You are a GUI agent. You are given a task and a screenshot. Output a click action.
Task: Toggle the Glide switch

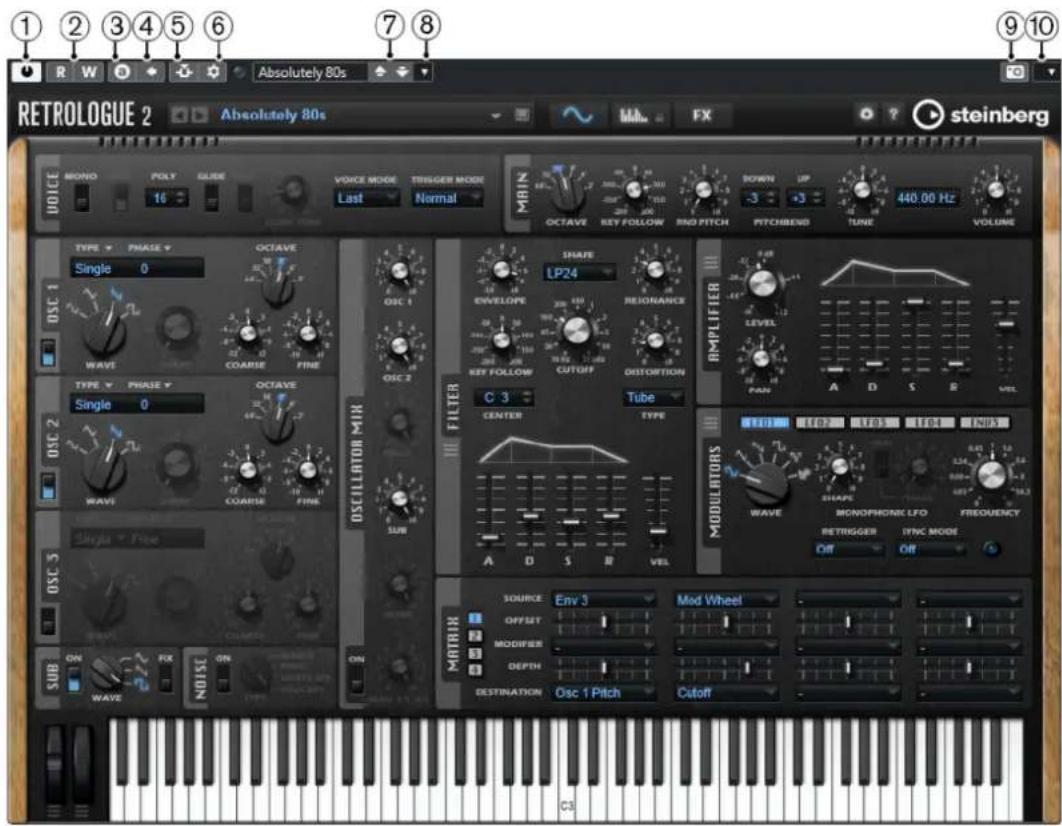click(x=211, y=198)
